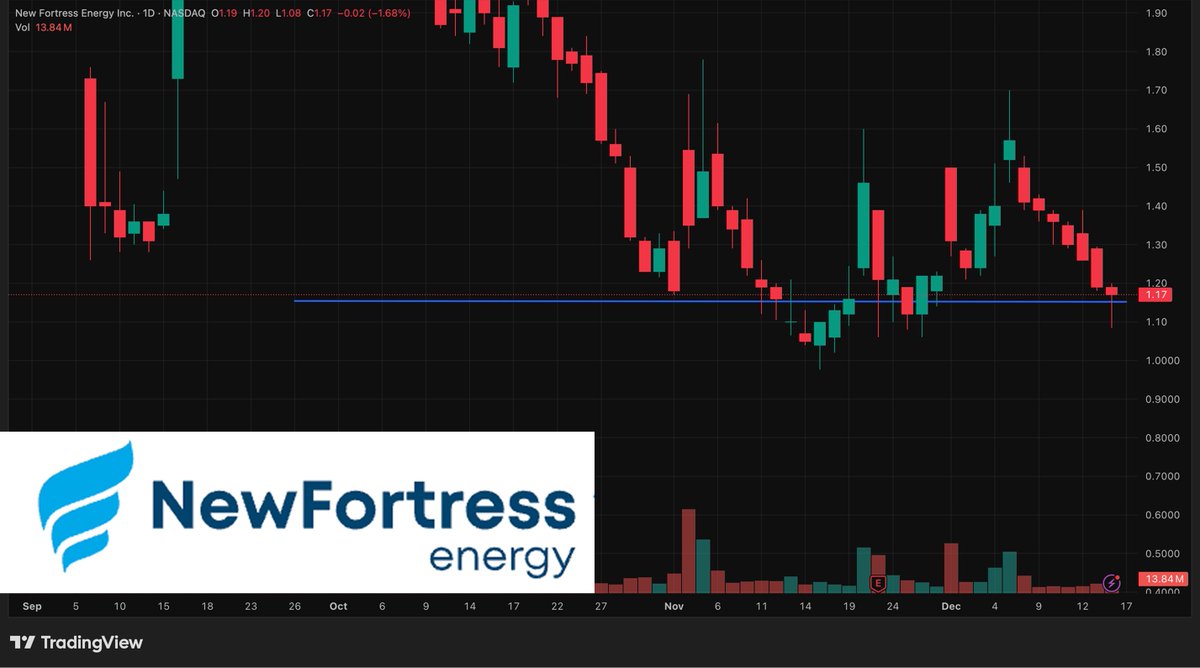
Task: Select the blue horizontal support line
Action: (x=710, y=301)
